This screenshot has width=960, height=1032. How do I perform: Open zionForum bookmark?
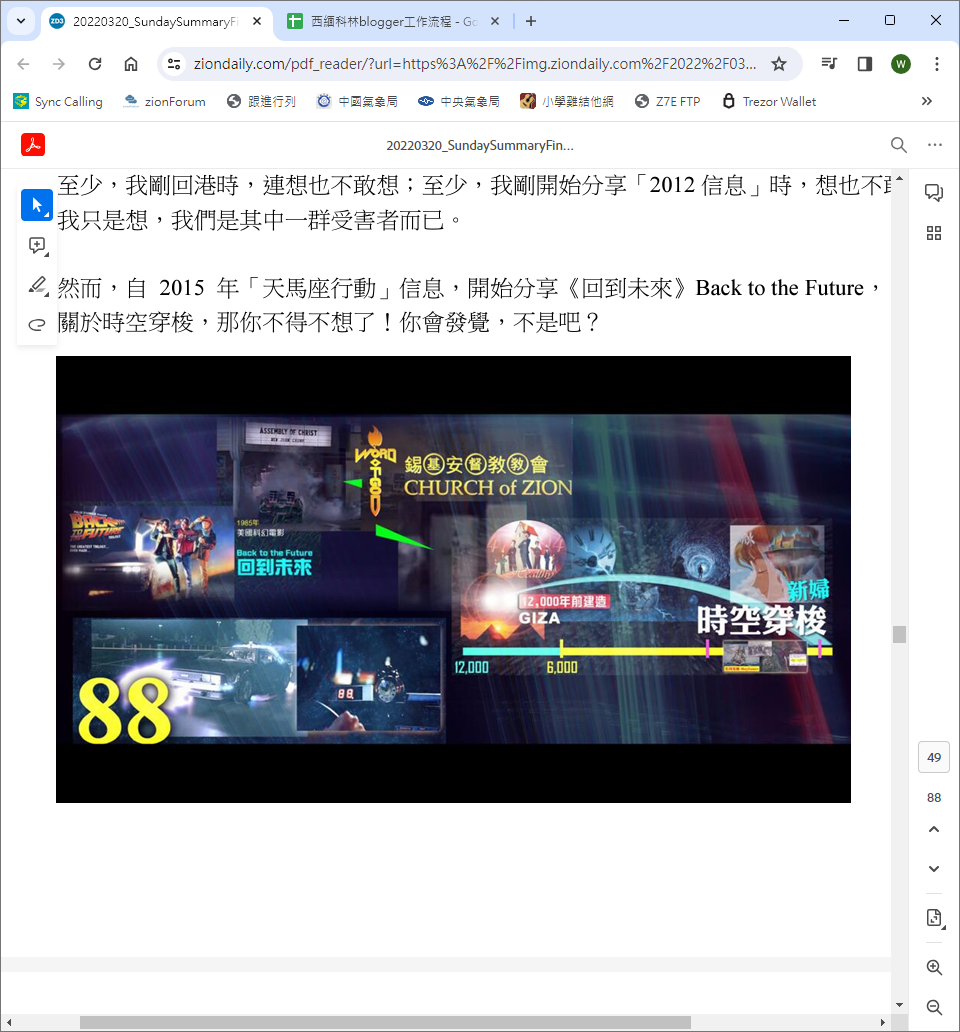click(164, 101)
